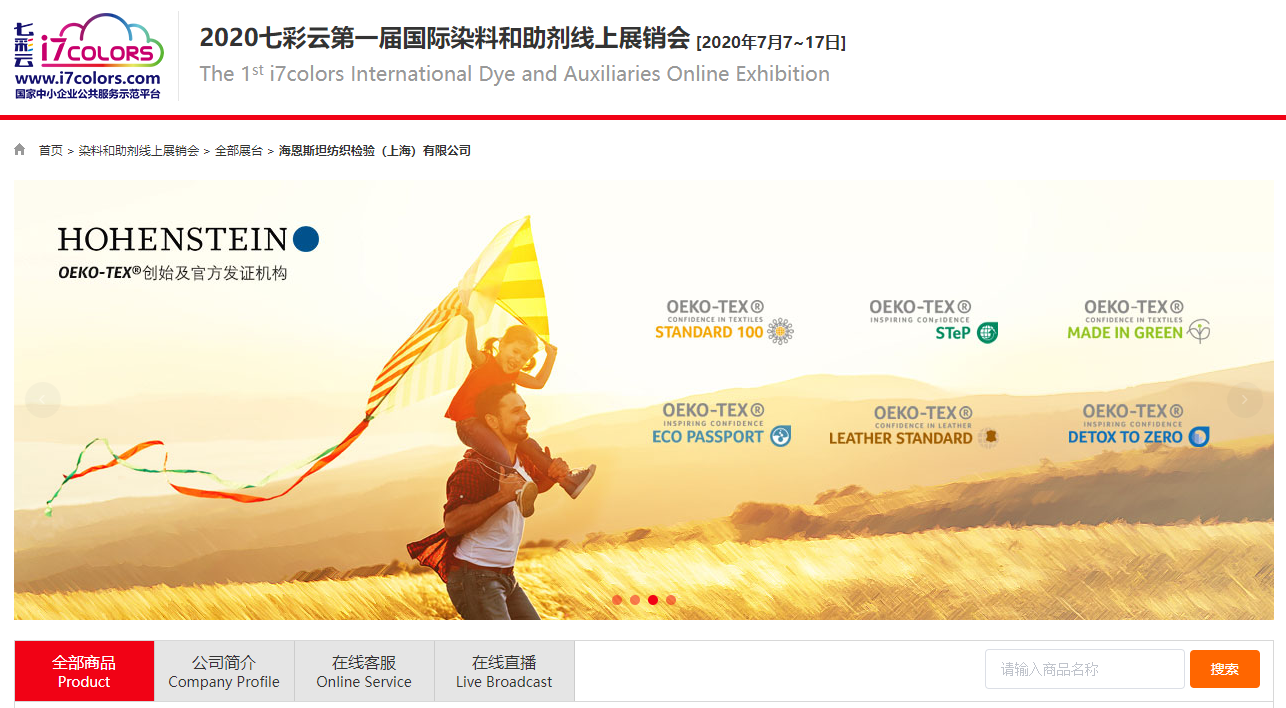Click the OEKO-TEX Leather Standard logo
Screen dimensions: 1286x708
point(914,426)
